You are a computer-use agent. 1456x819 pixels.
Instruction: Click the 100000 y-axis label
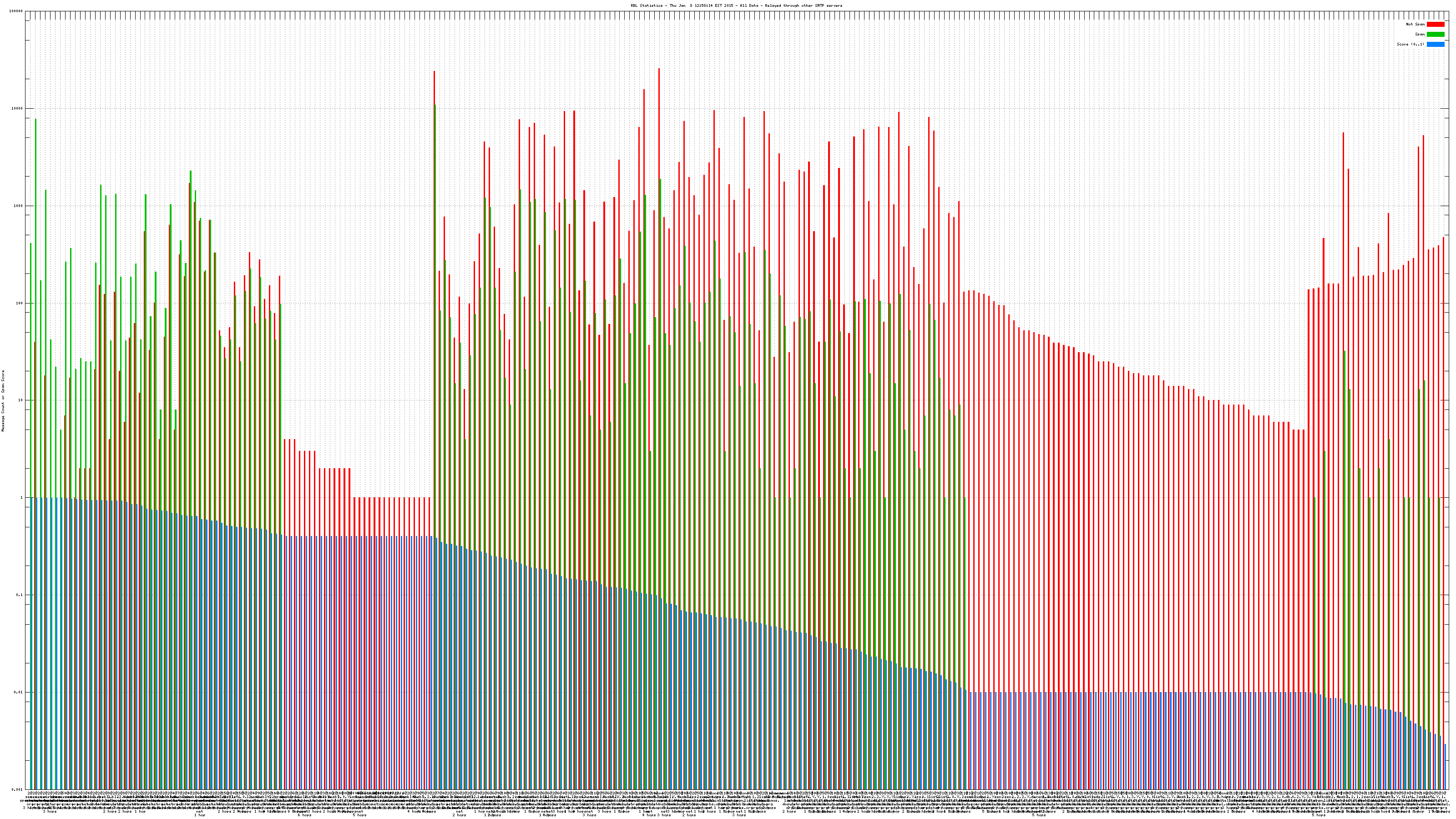pos(16,11)
